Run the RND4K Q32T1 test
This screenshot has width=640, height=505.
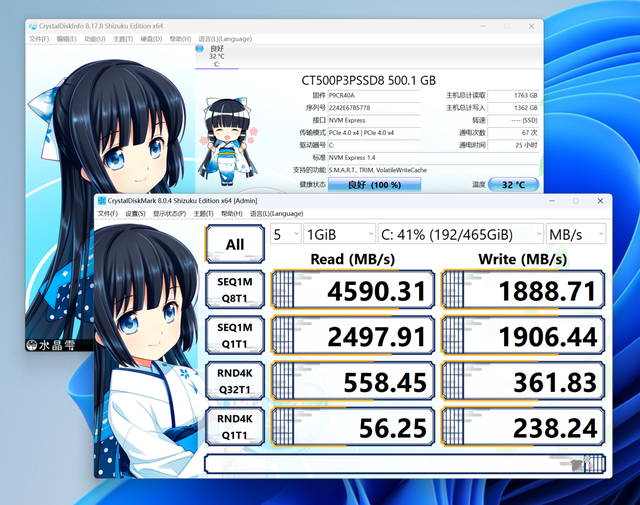235,381
